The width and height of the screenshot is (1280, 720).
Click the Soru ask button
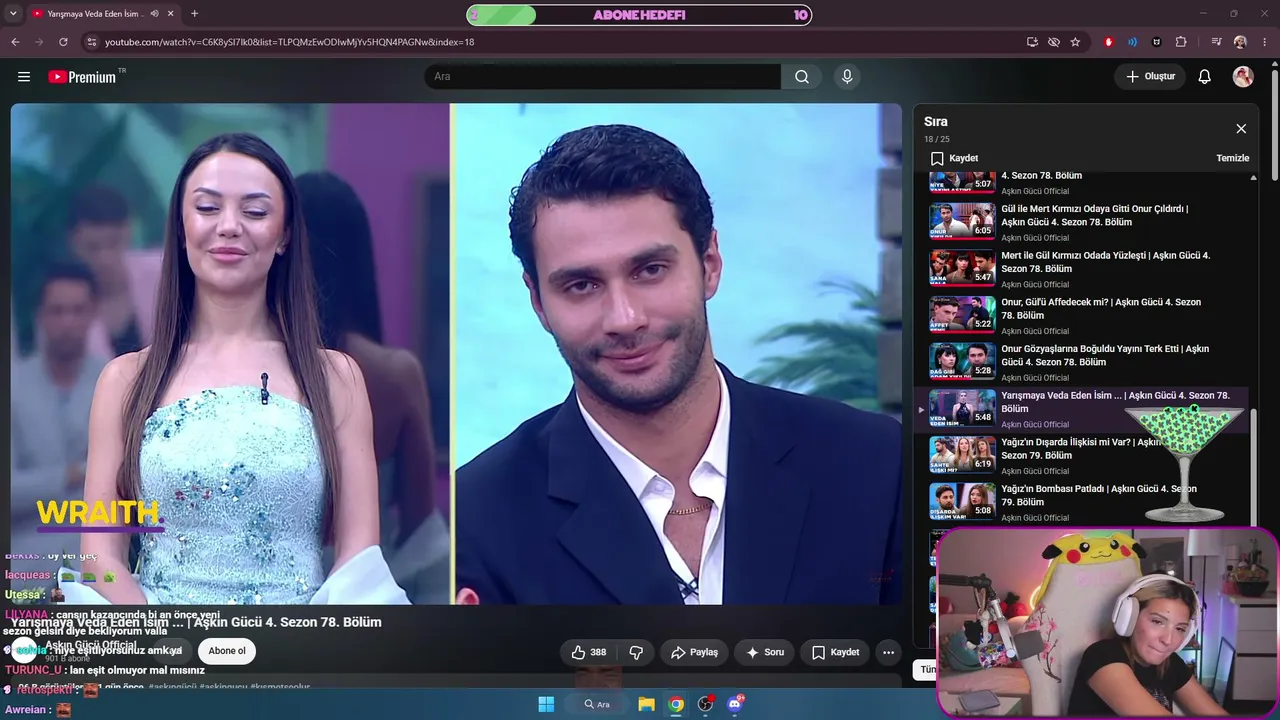765,652
